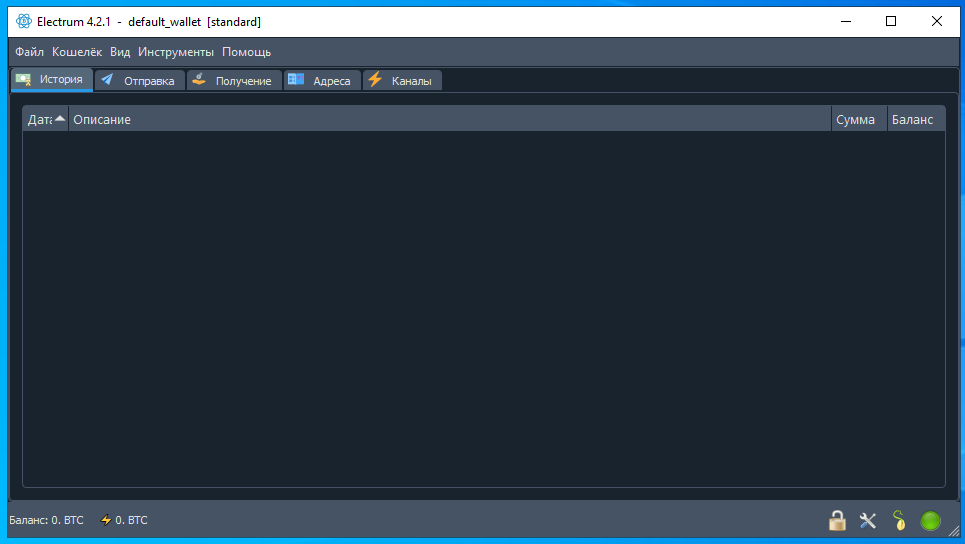Open the Кошелёк menu
Screen dimensions: 965x544
point(77,52)
